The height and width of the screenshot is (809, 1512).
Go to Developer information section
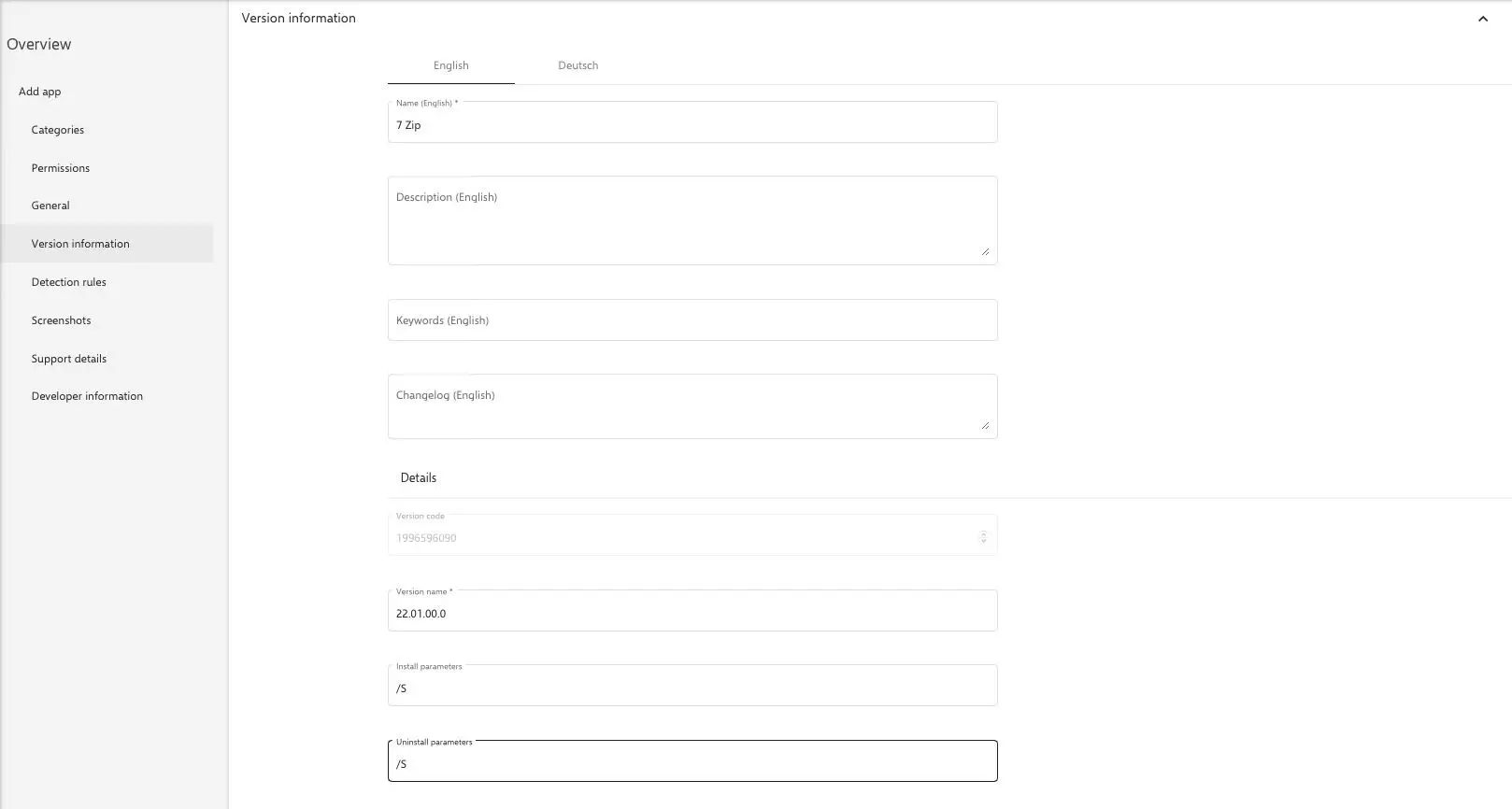pos(87,396)
